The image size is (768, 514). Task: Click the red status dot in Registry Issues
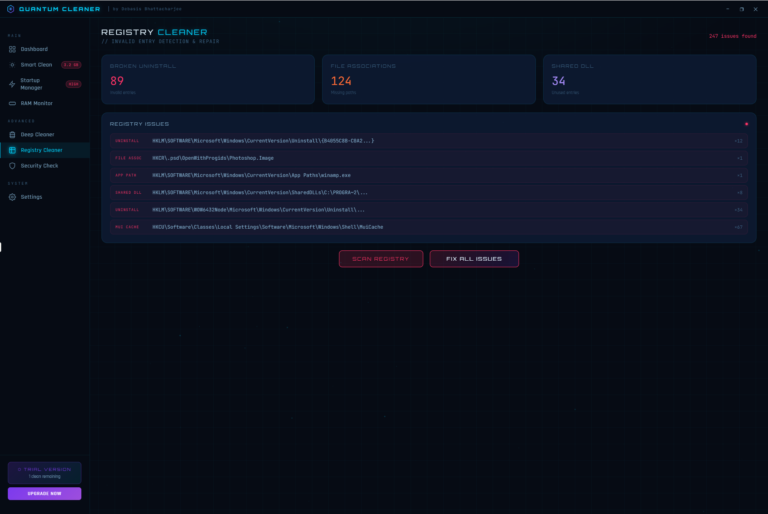746,124
